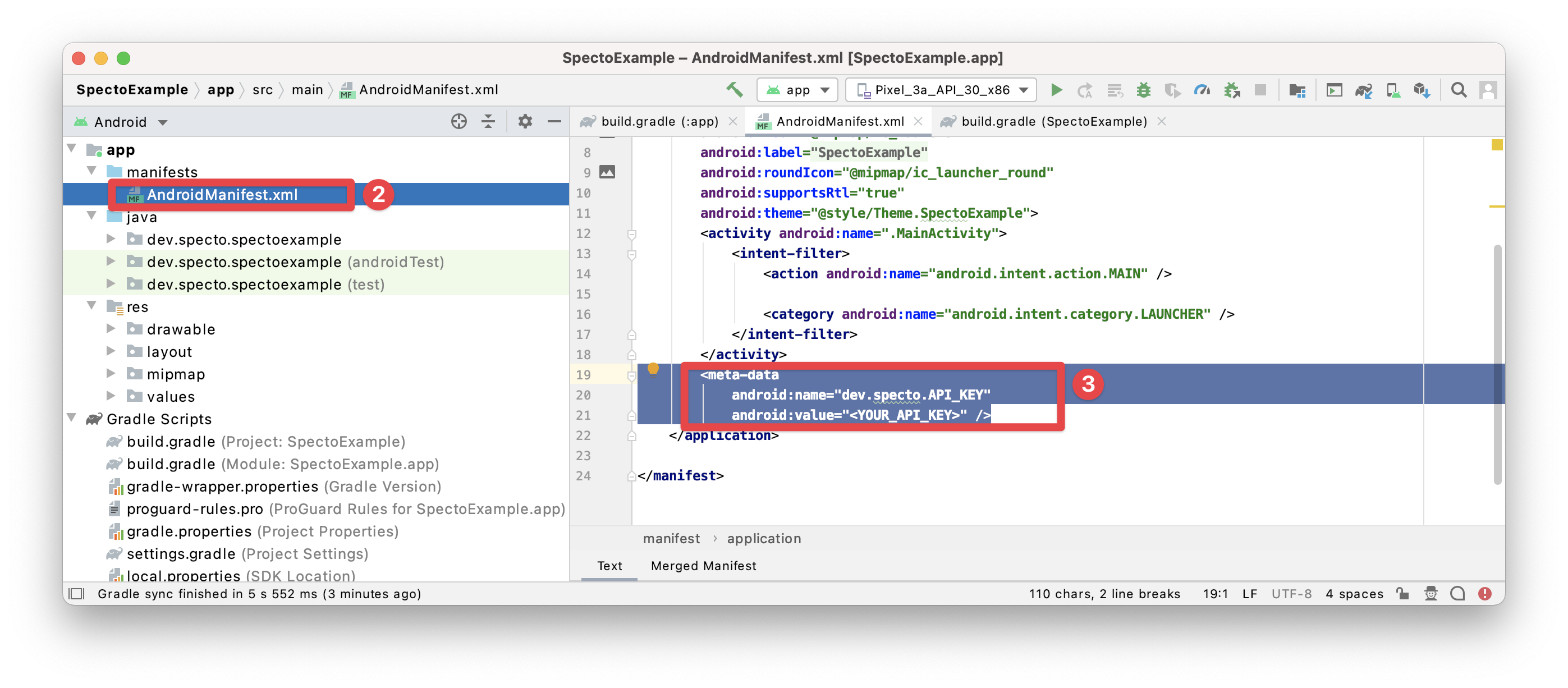
Task: Click src in the navigation breadcrumb
Action: point(262,90)
